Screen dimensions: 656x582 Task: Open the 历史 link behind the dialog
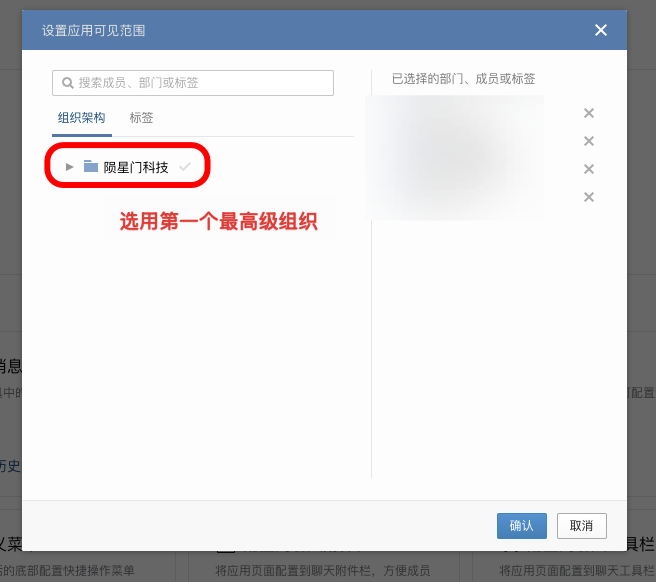(x=10, y=466)
